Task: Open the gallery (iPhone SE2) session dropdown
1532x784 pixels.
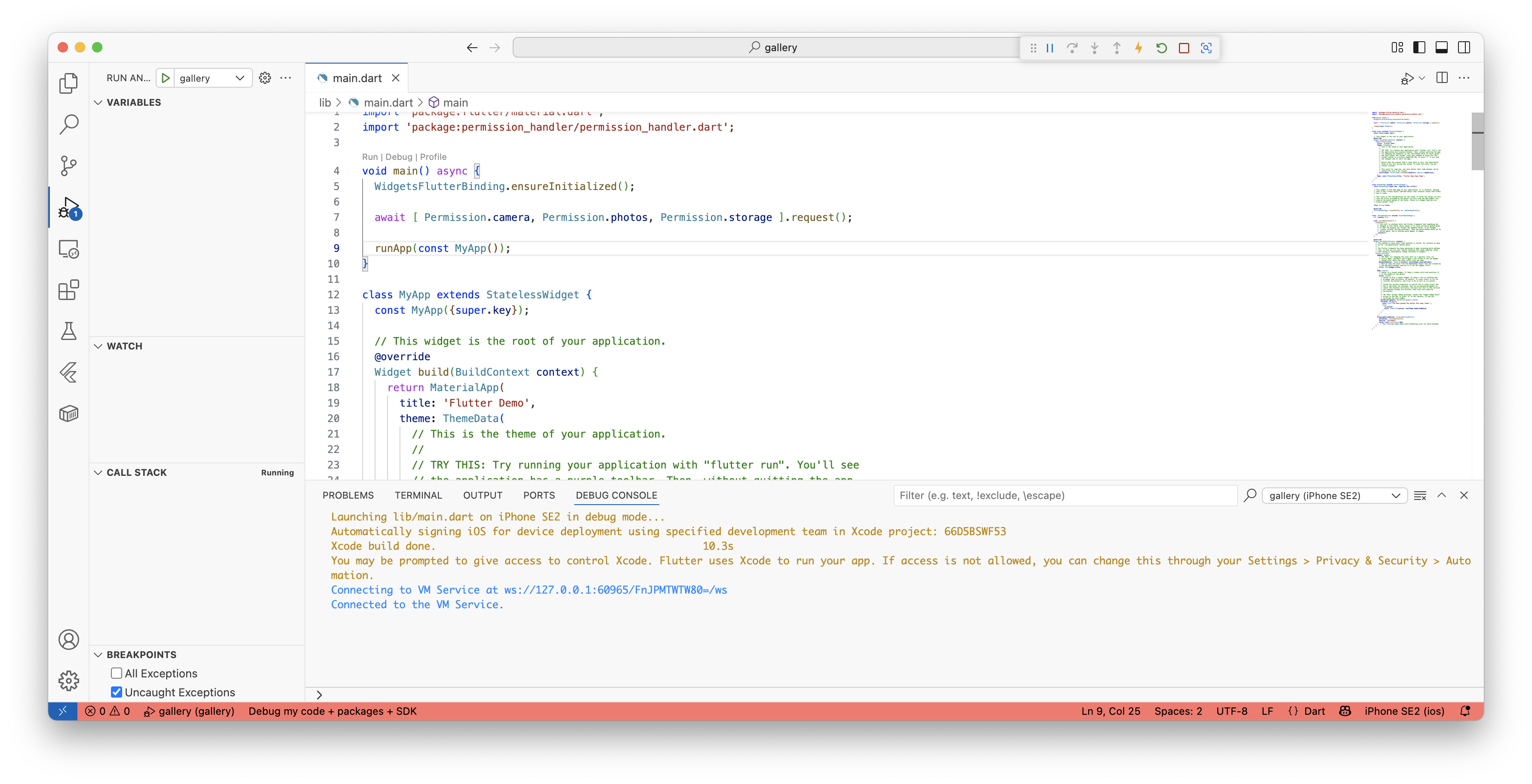Action: 1334,495
